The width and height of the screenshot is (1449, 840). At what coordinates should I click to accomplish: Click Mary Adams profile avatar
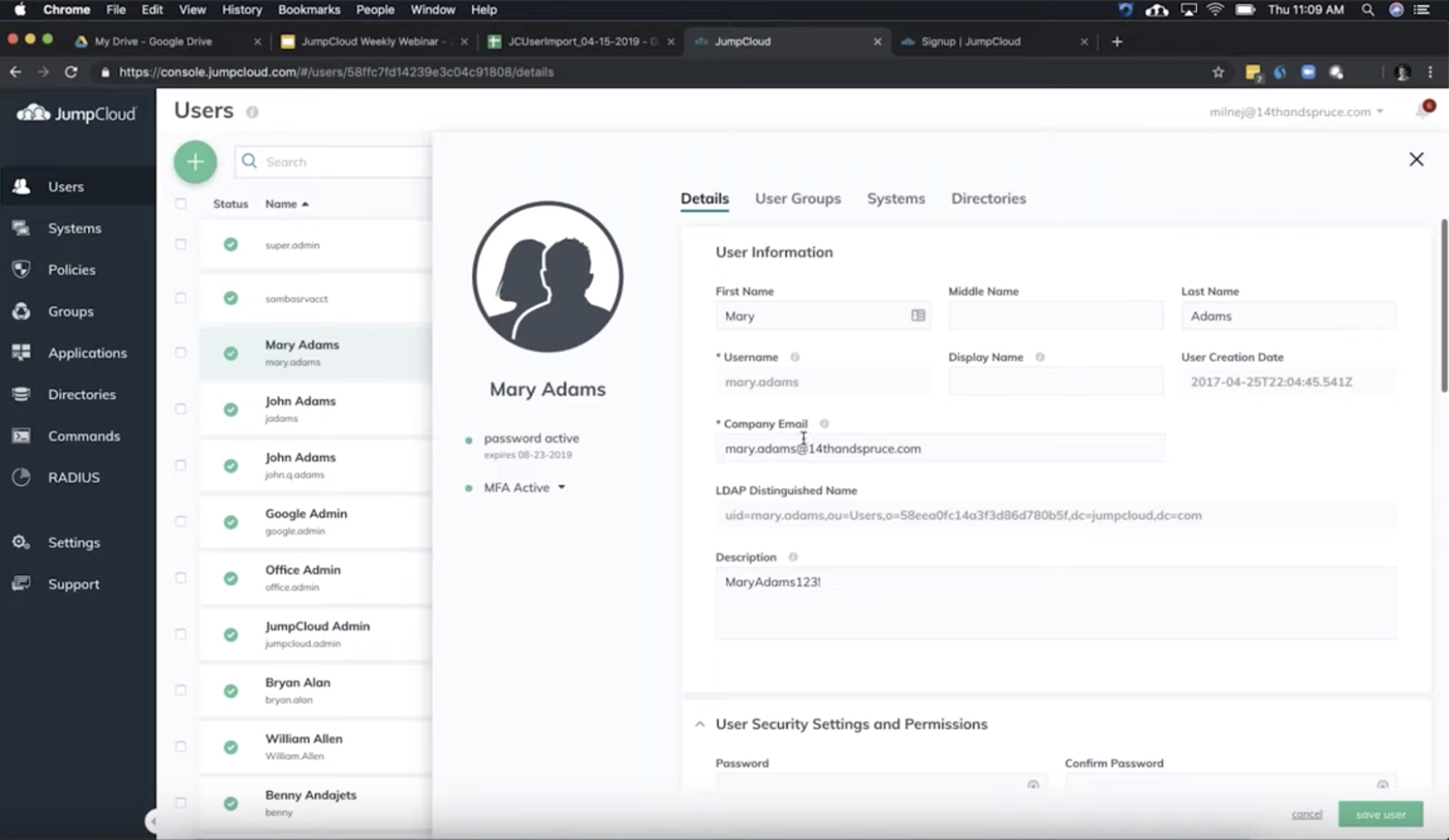click(547, 277)
